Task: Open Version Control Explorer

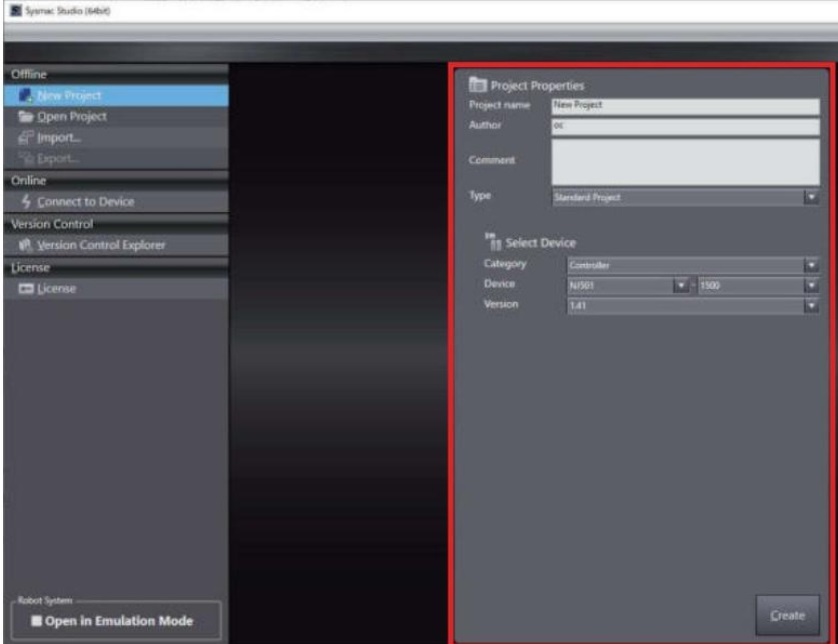Action: [x=116, y=245]
